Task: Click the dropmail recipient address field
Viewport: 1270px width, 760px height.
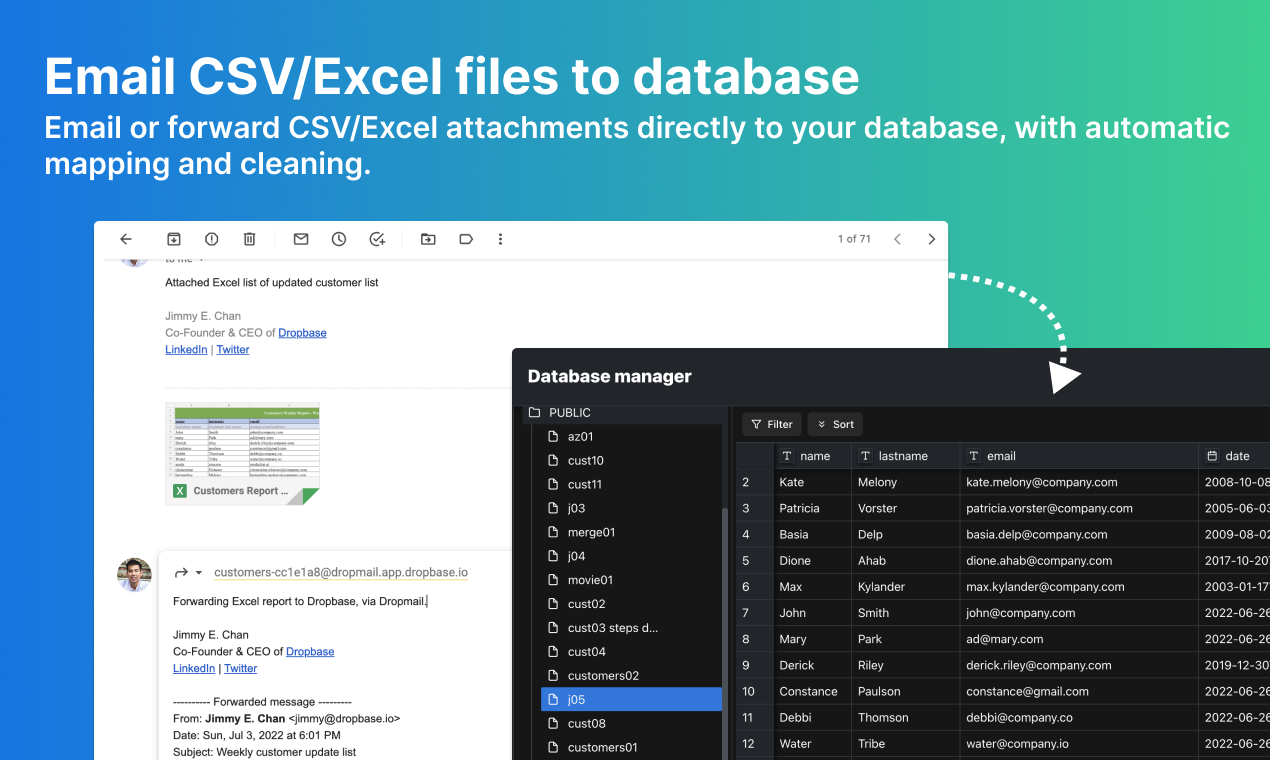Action: coord(341,573)
